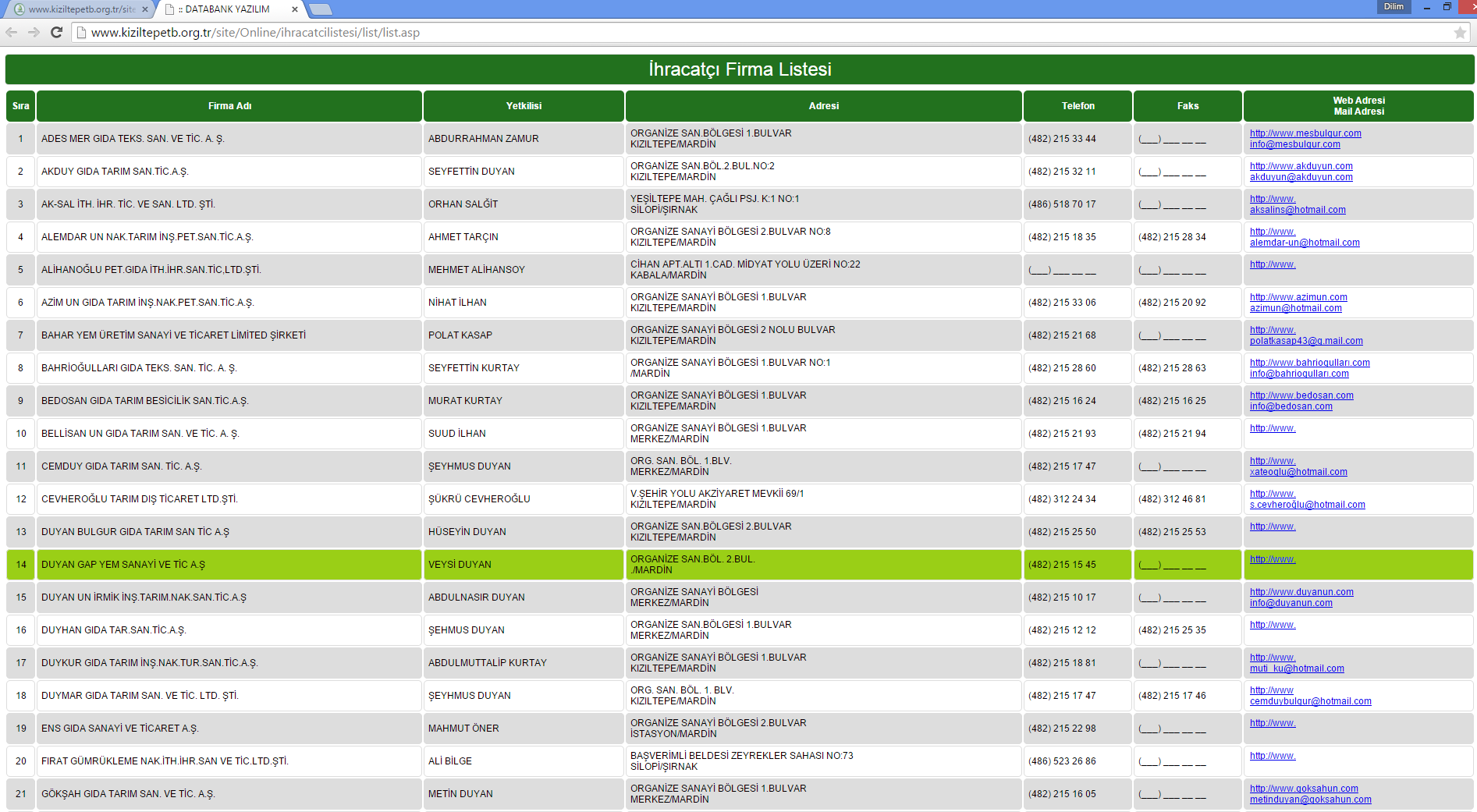The width and height of the screenshot is (1477, 812).
Task: Click the http://www. link in highlighted row 14
Action: 1273,559
